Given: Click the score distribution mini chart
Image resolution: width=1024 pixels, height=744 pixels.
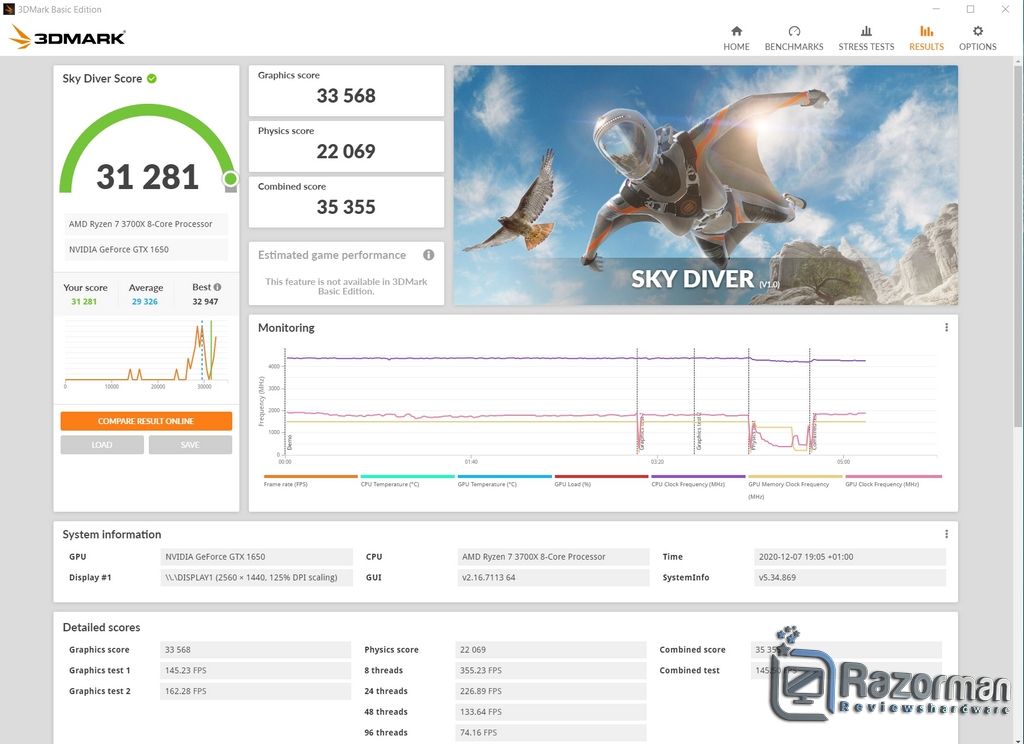Looking at the screenshot, I should tap(146, 353).
